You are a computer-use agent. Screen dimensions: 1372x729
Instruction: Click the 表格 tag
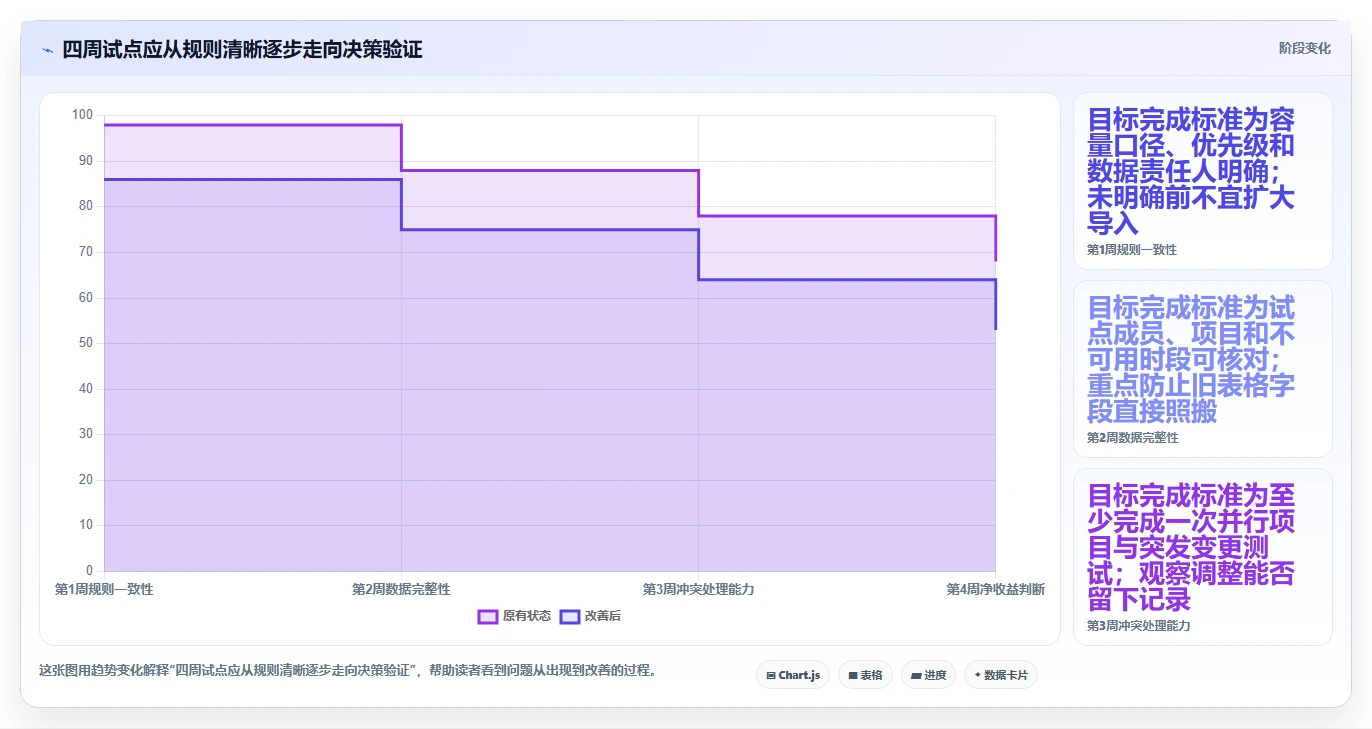[x=865, y=675]
